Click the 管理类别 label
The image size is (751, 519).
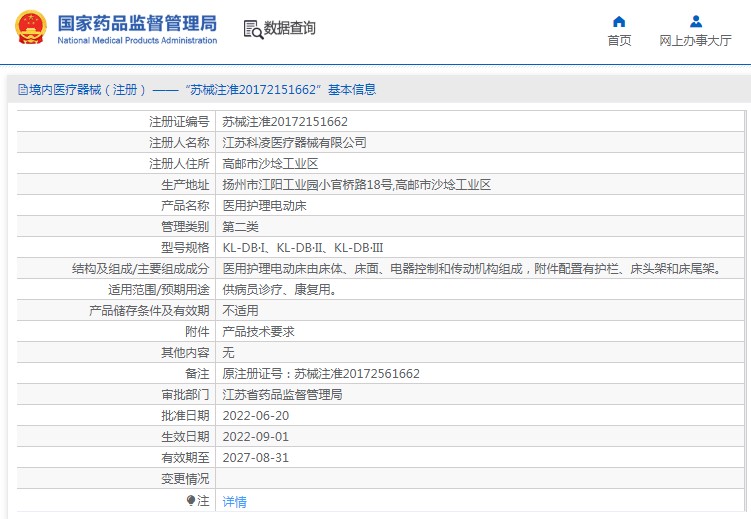pos(185,227)
